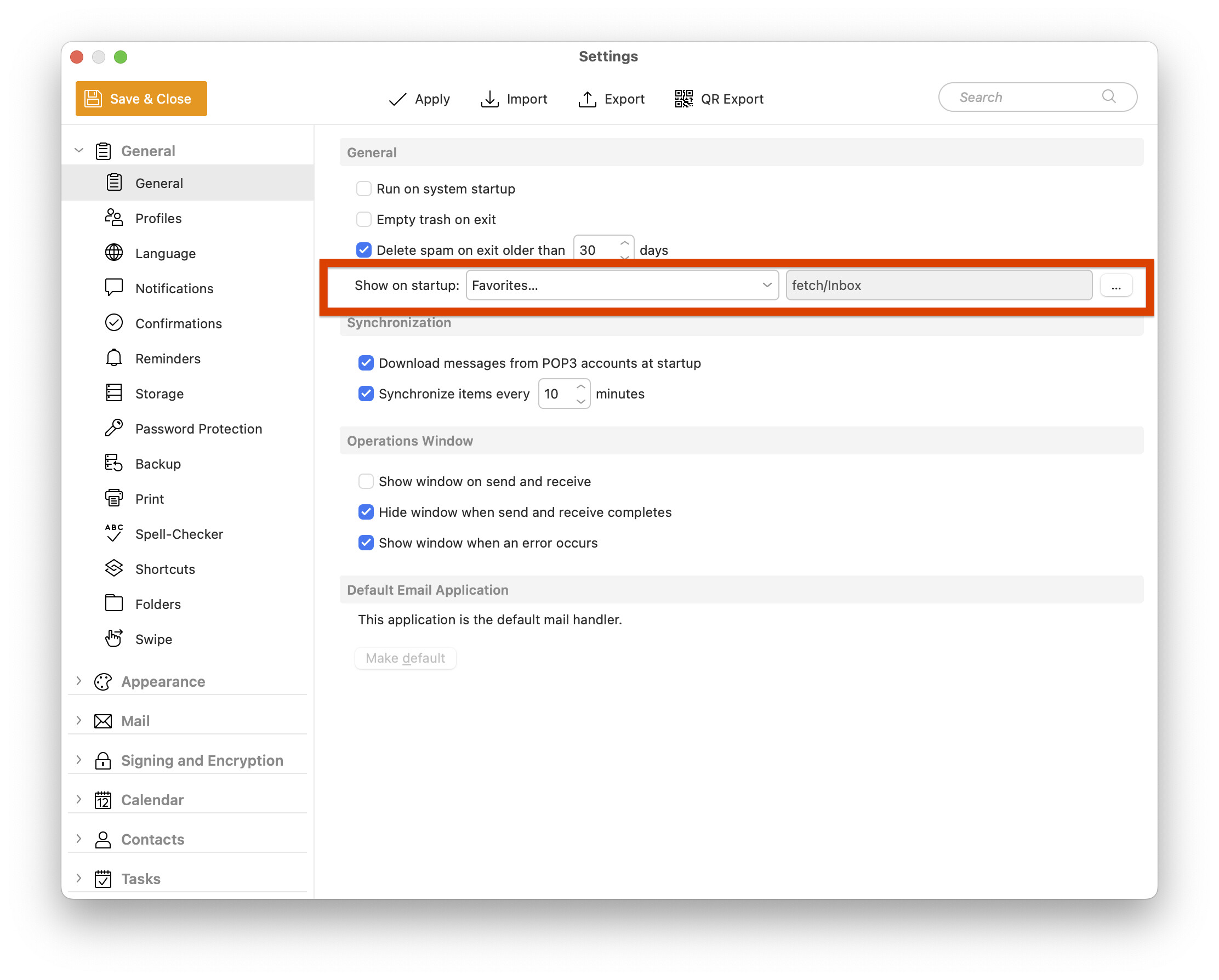Go to the Shortcuts settings page
Screen dimensions: 1219x980
pyautogui.click(x=187, y=568)
